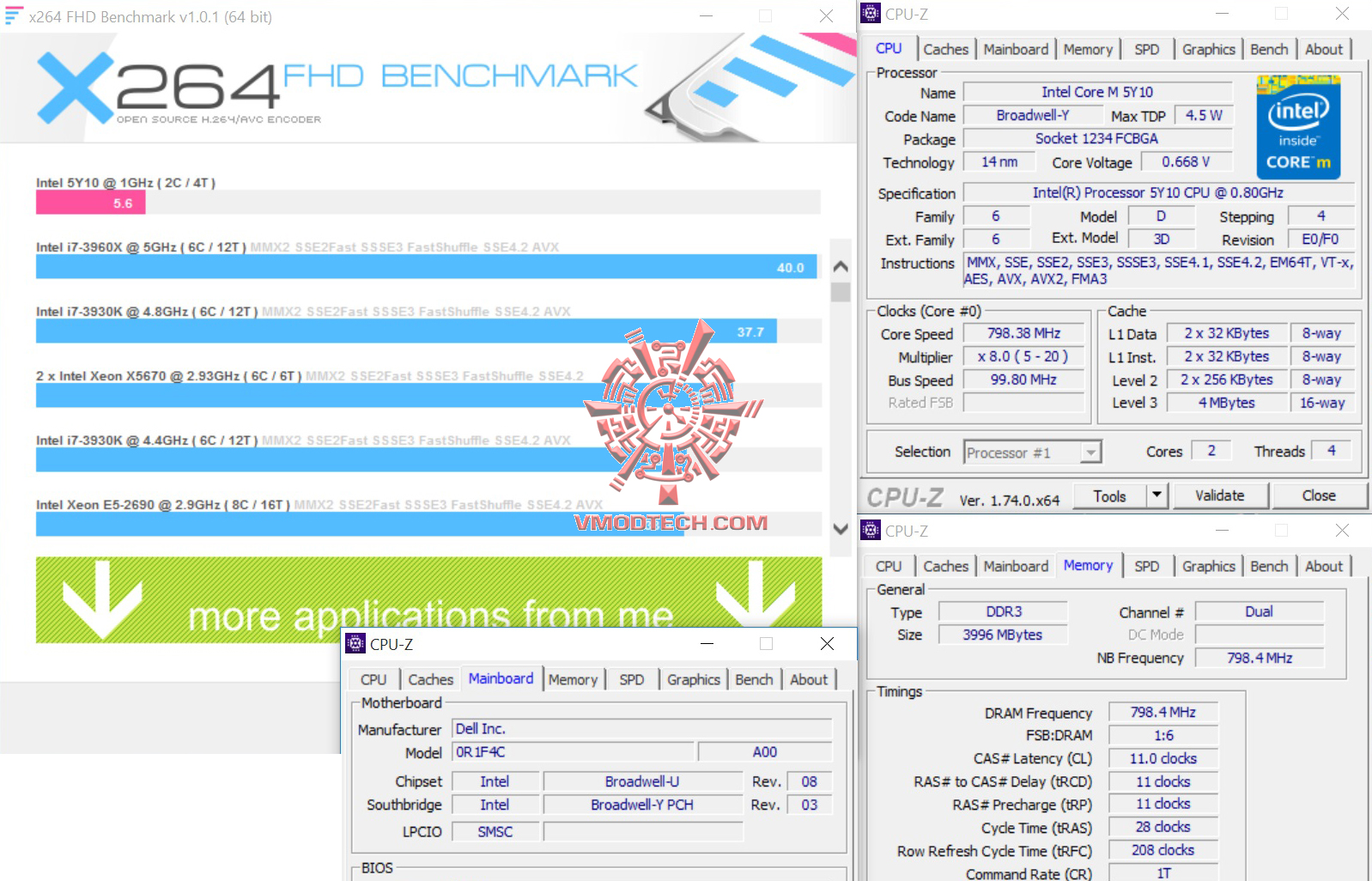1372x881 pixels.
Task: Switch to Memory tab in CPU-Z Mainboard window
Action: coord(573,680)
